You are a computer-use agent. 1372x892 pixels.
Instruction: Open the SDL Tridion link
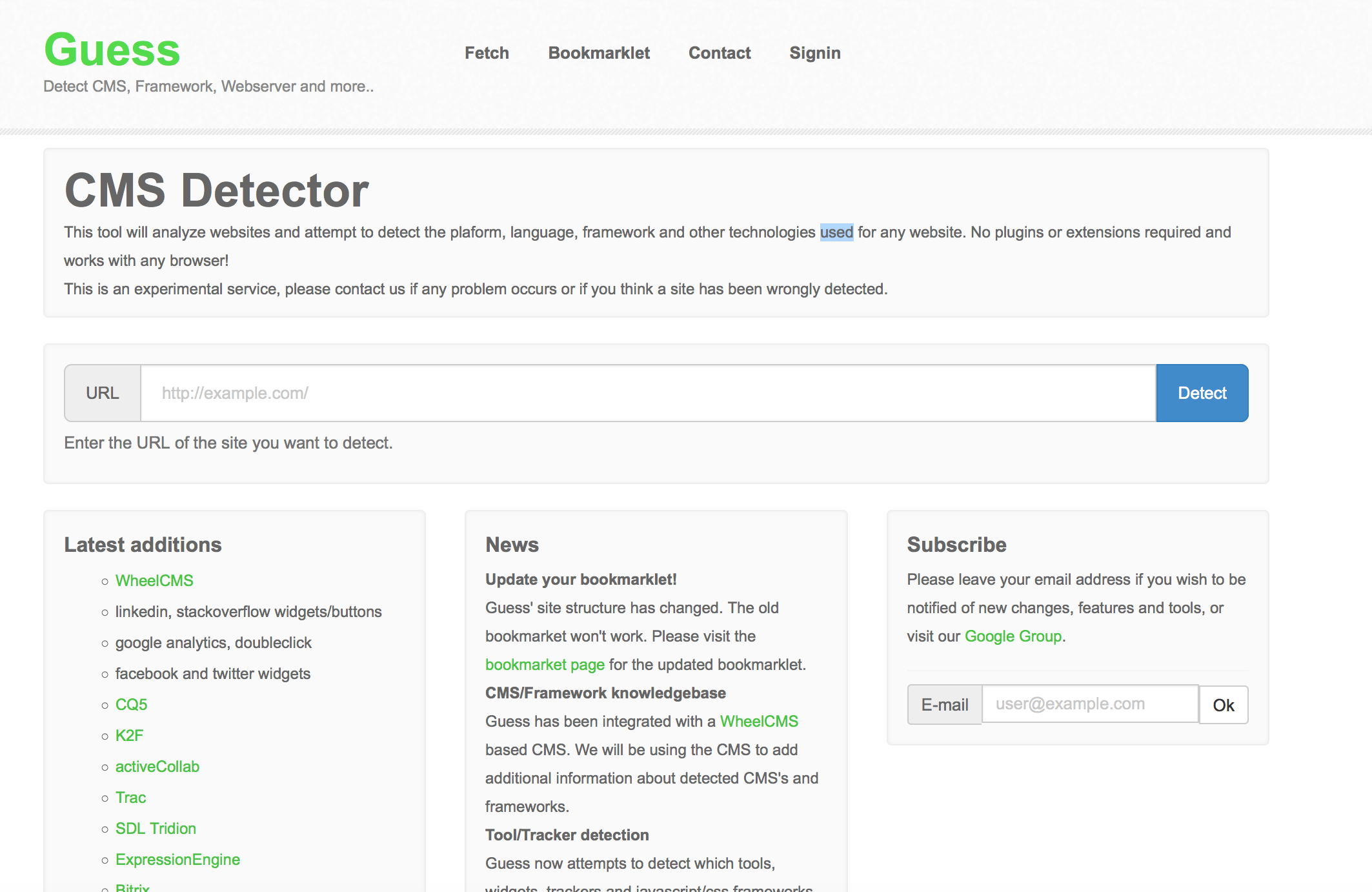[x=155, y=828]
